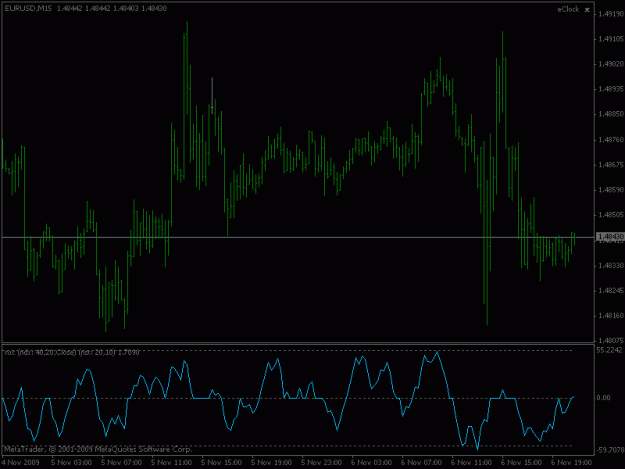Click the eClock expert advisor icon
Viewport: 625px width, 469px height.
point(587,10)
